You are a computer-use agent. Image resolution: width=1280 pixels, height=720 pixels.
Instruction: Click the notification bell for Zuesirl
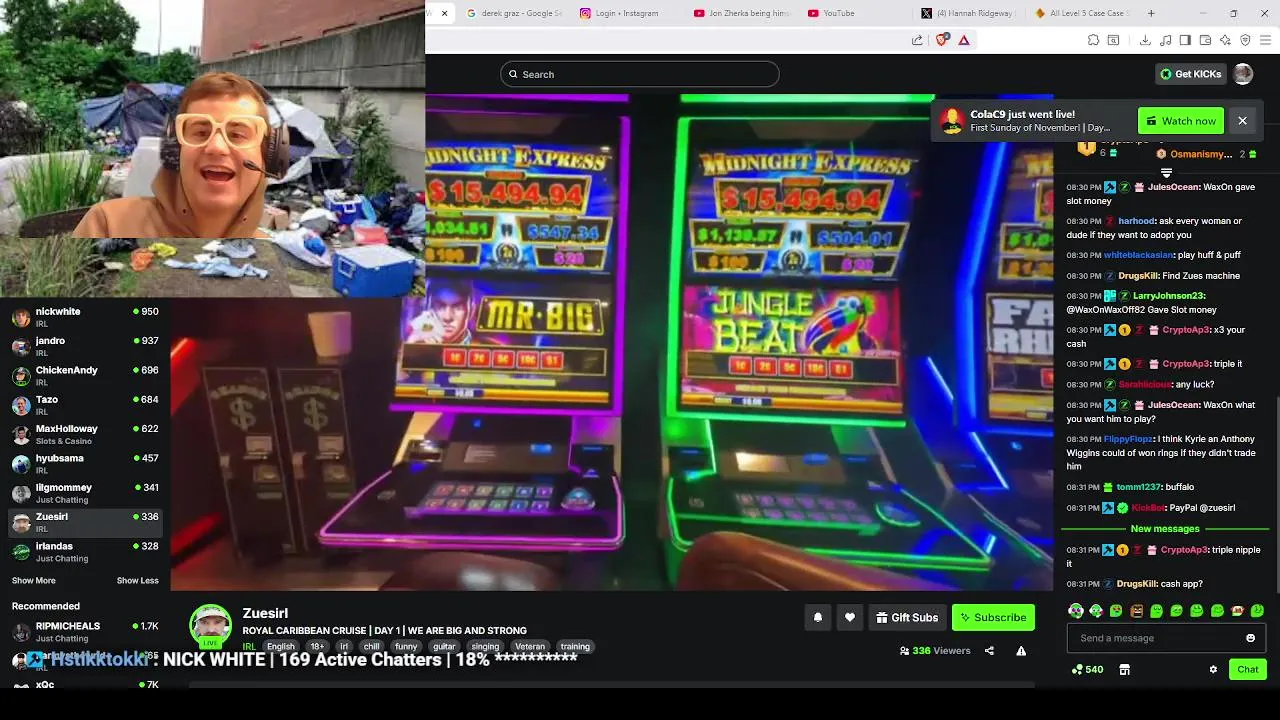tap(818, 618)
